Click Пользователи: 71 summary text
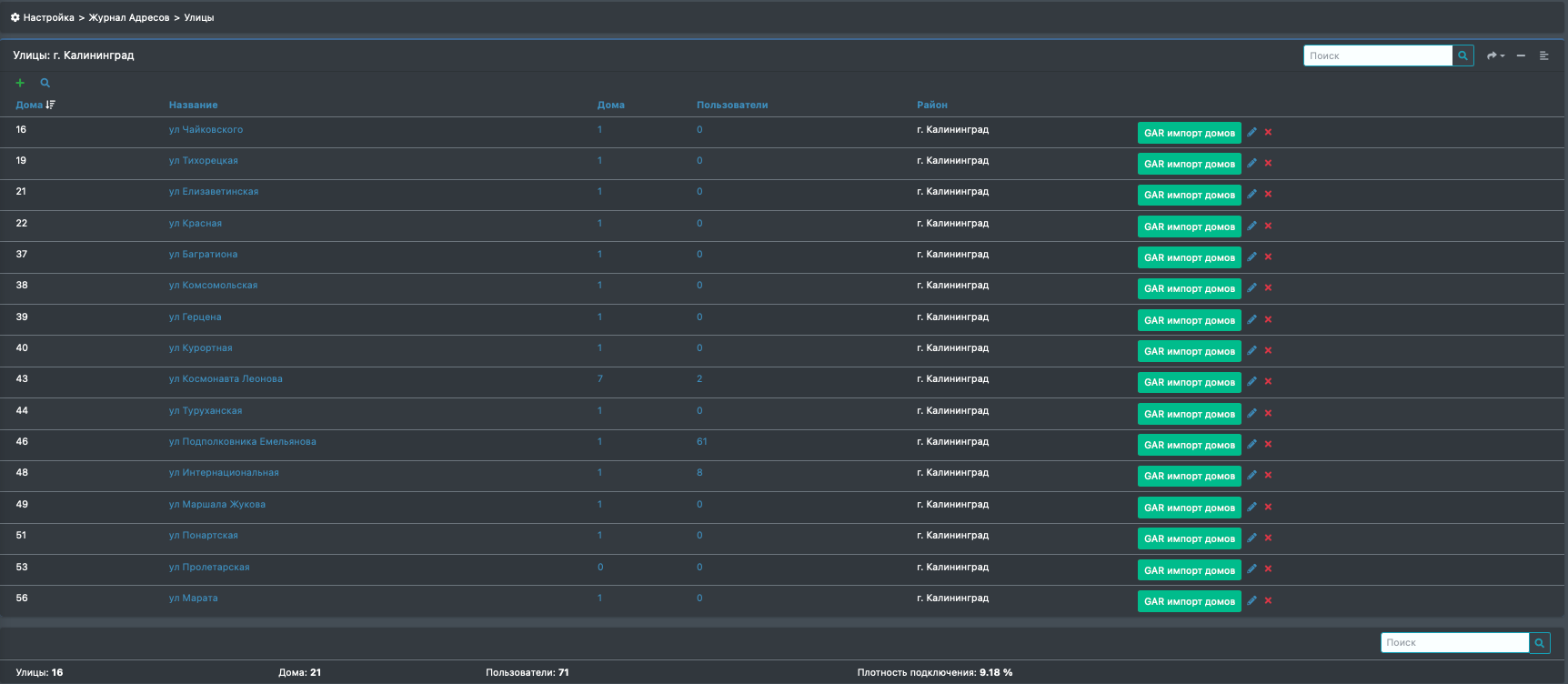Screen dimensions: 1568x684 [528, 672]
